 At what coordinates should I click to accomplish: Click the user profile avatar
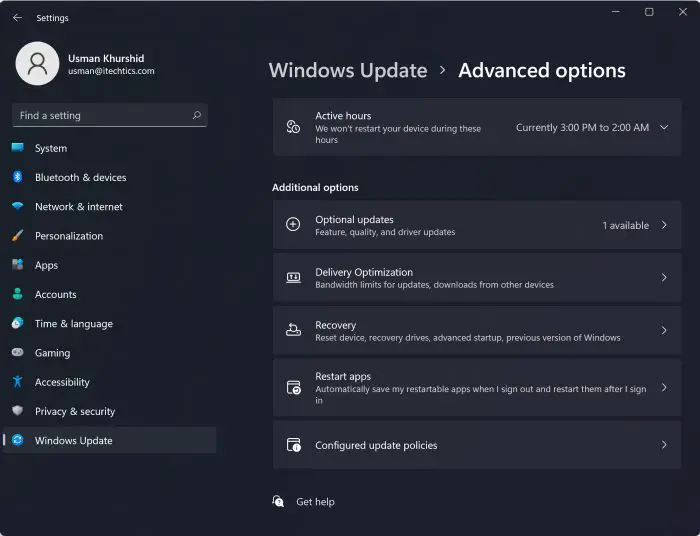tap(38, 64)
